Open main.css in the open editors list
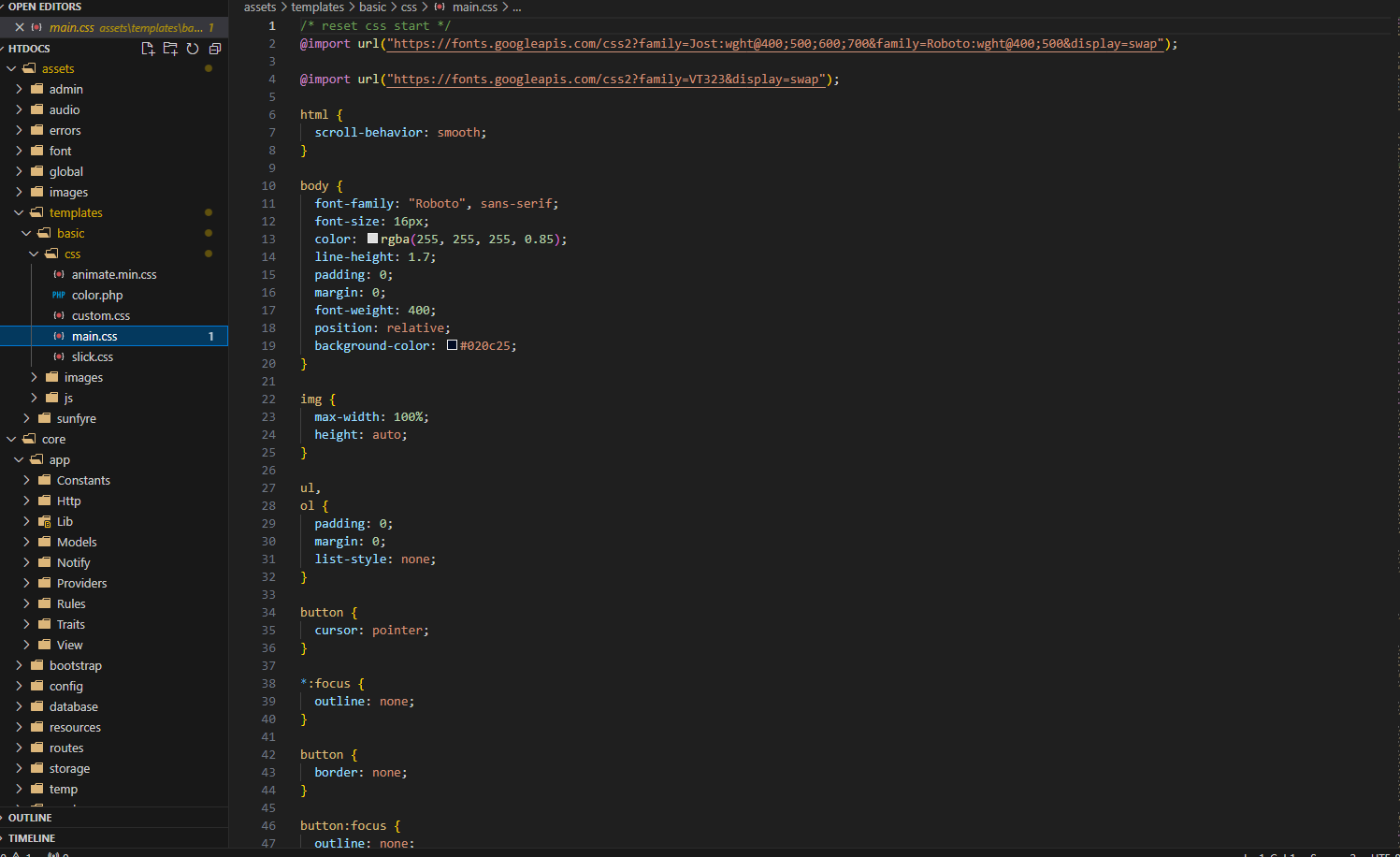Screen dimensions: 1400x857 point(114,27)
